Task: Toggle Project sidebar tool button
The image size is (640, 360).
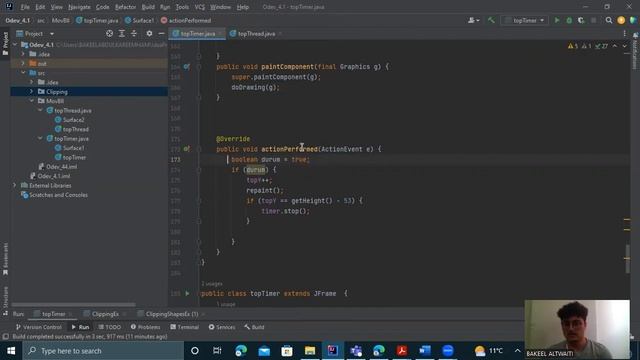Action: pyautogui.click(x=5, y=43)
